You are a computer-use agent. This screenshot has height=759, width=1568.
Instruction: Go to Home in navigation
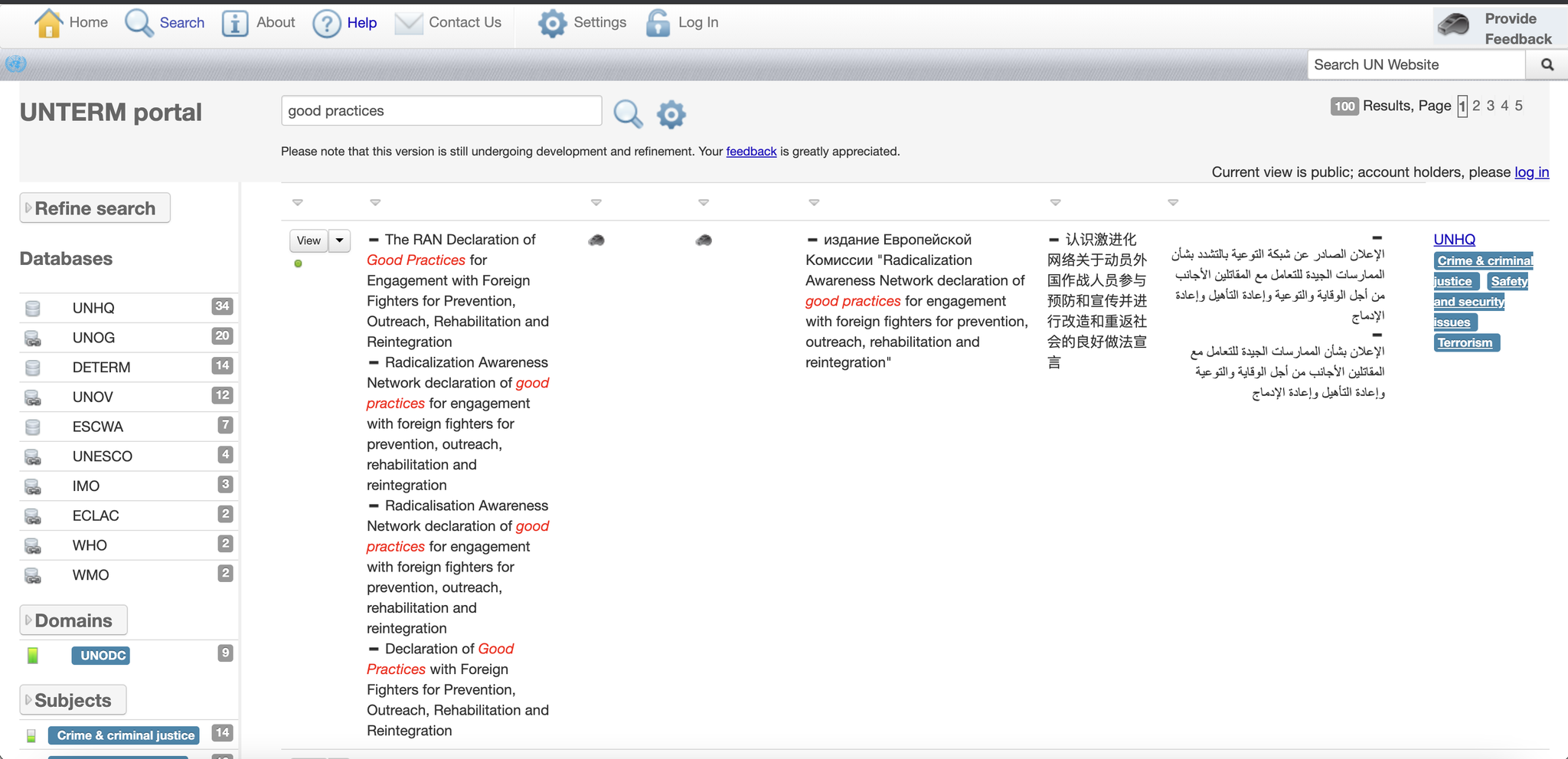89,22
